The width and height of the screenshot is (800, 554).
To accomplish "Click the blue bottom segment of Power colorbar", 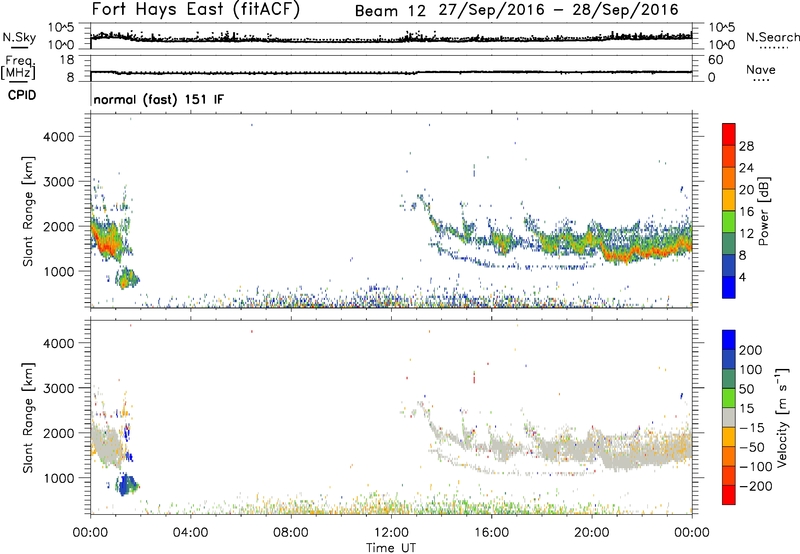I will pyautogui.click(x=729, y=287).
